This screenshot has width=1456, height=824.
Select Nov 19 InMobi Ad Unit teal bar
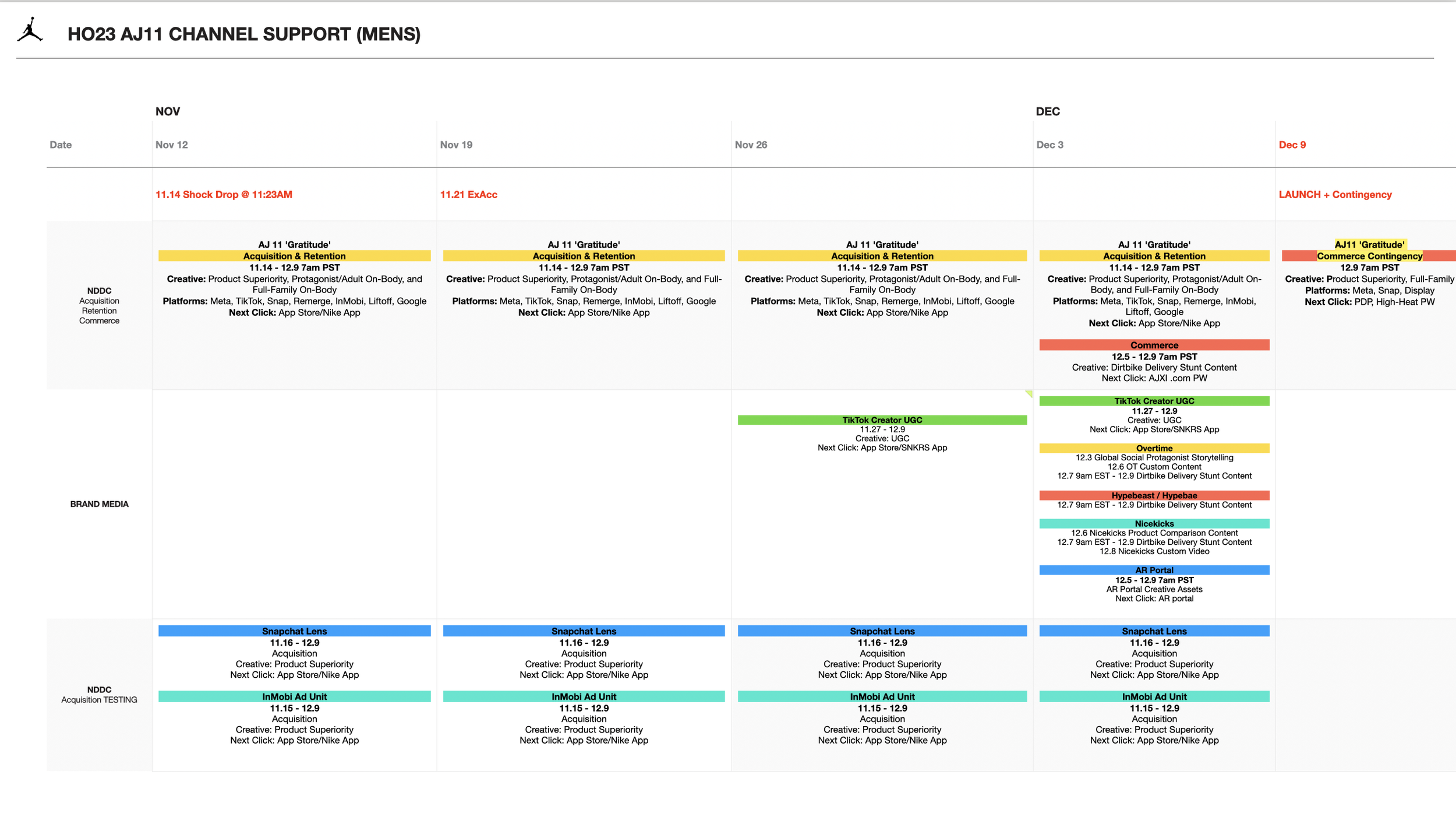point(584,696)
